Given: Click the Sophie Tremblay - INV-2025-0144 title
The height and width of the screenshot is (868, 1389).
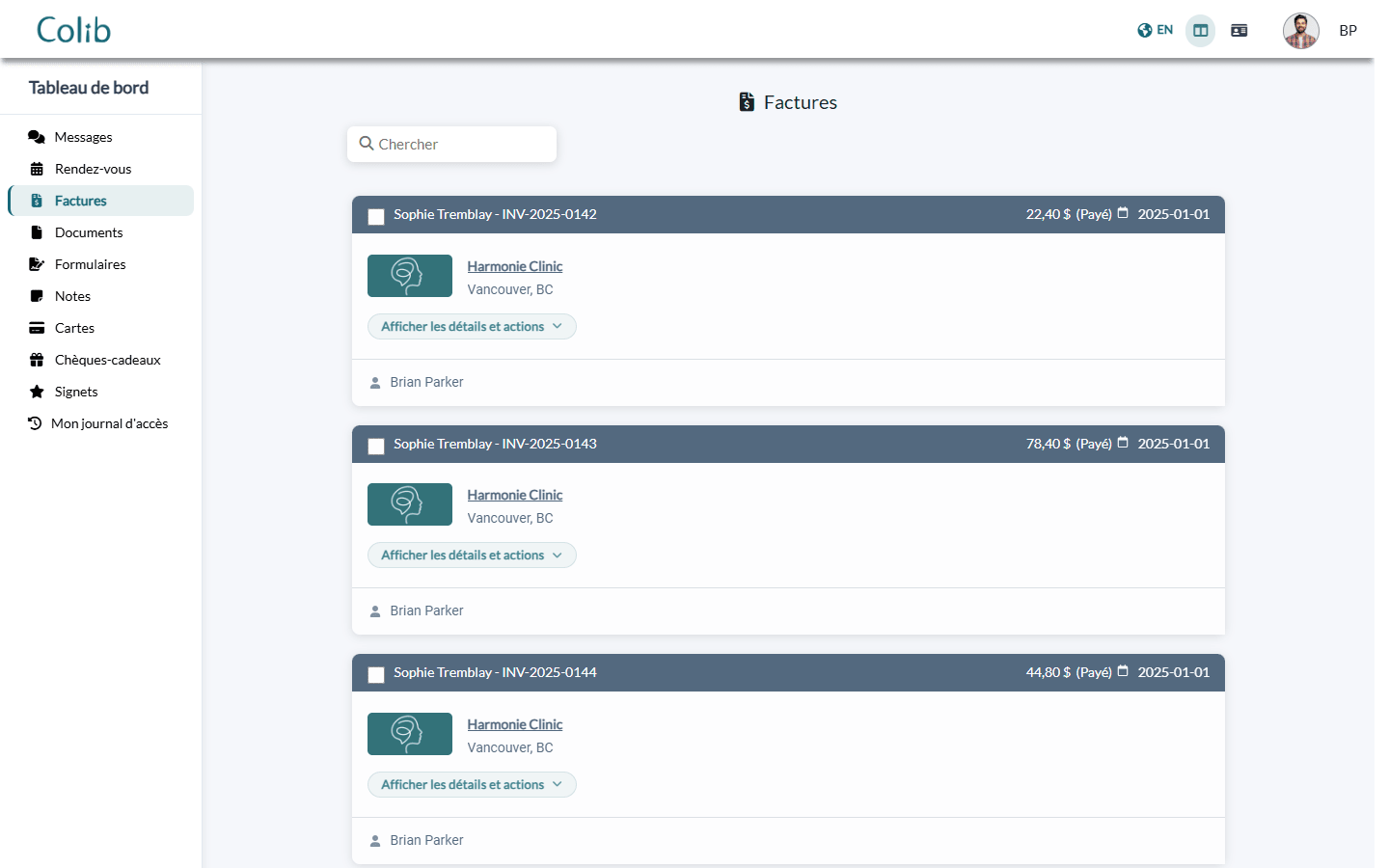Looking at the screenshot, I should (x=495, y=672).
